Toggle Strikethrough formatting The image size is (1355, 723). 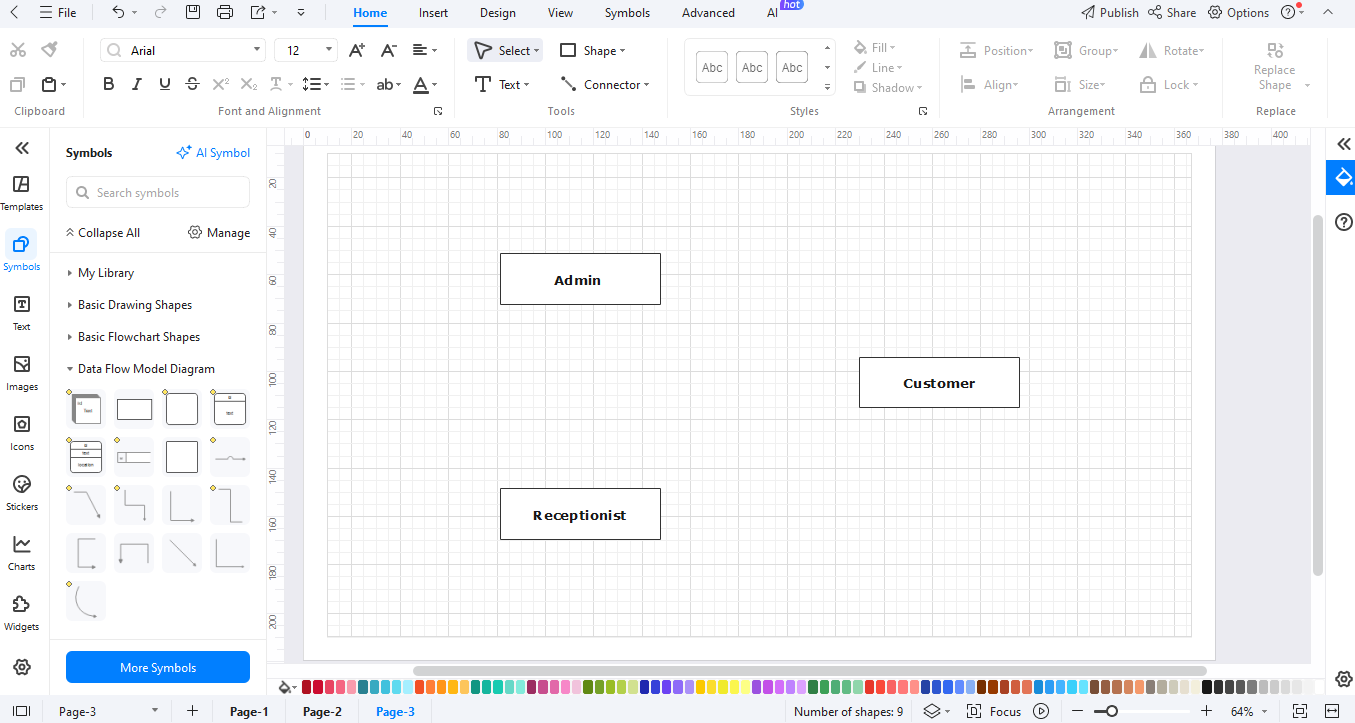[193, 85]
